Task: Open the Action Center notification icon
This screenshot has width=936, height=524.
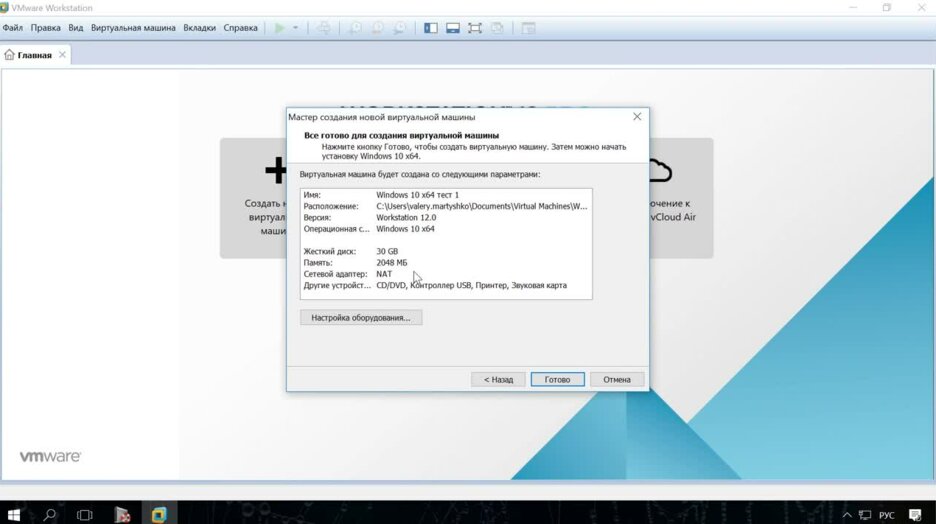Action: [x=915, y=515]
